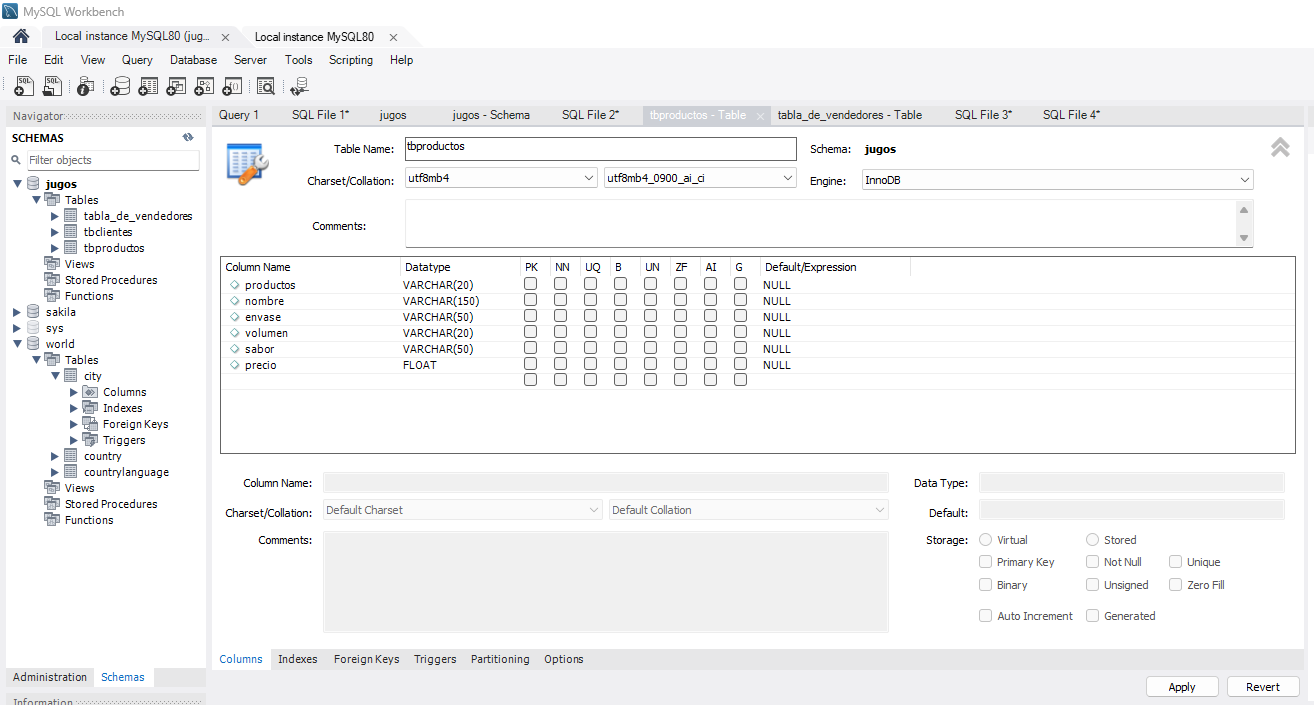
Task: Collapse the jugos schema tree
Action: 17,184
